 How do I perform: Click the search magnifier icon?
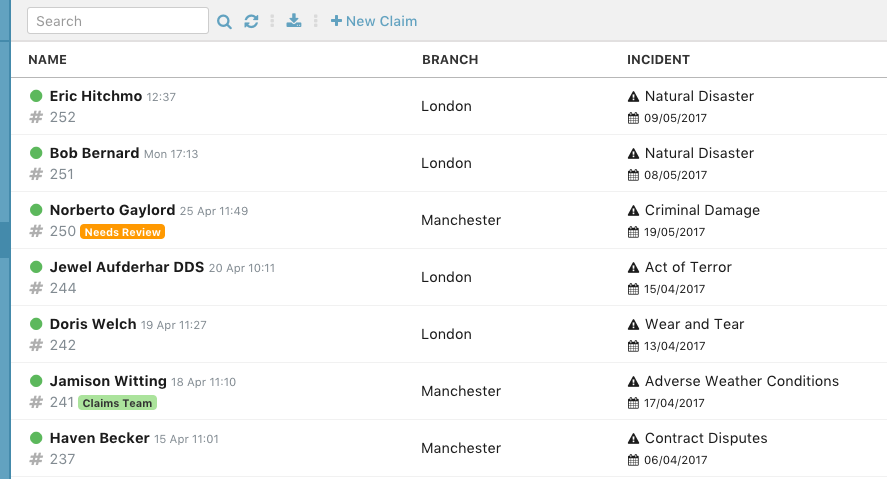(x=224, y=21)
